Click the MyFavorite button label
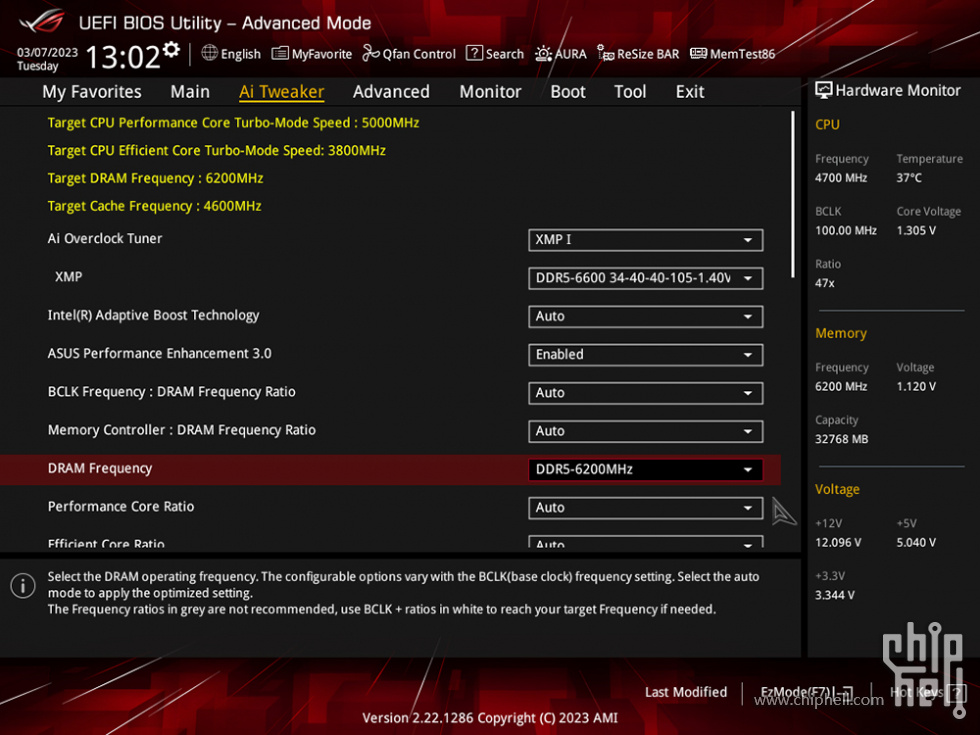 coord(322,54)
